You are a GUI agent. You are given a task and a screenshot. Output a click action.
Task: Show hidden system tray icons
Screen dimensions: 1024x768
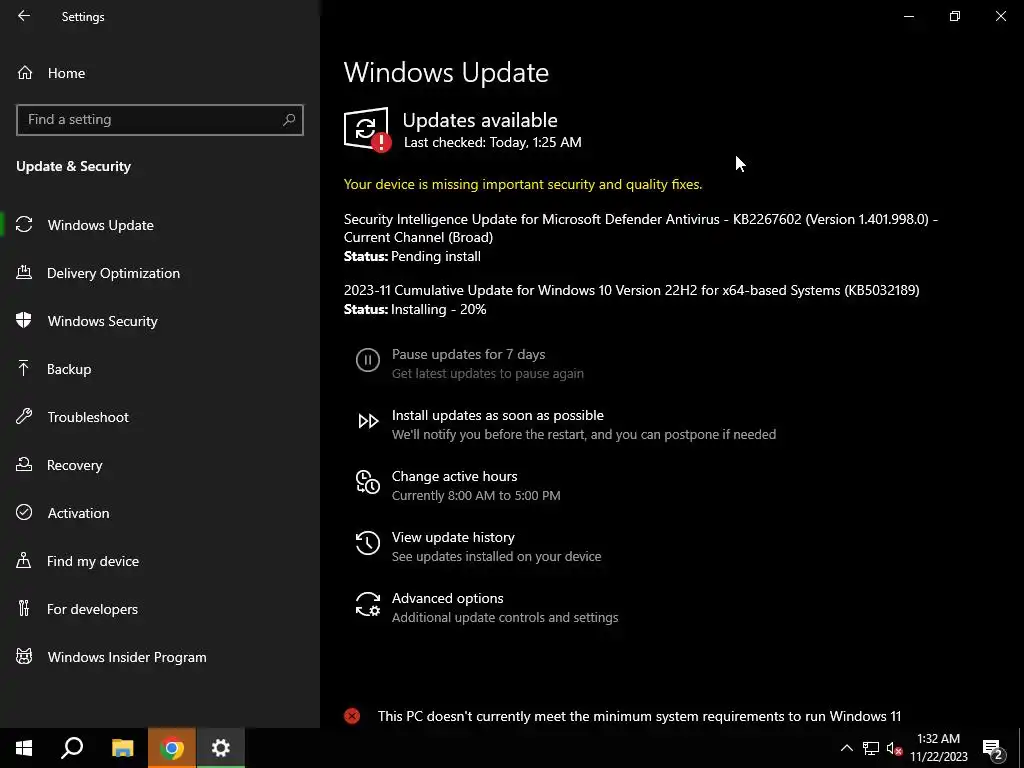846,748
